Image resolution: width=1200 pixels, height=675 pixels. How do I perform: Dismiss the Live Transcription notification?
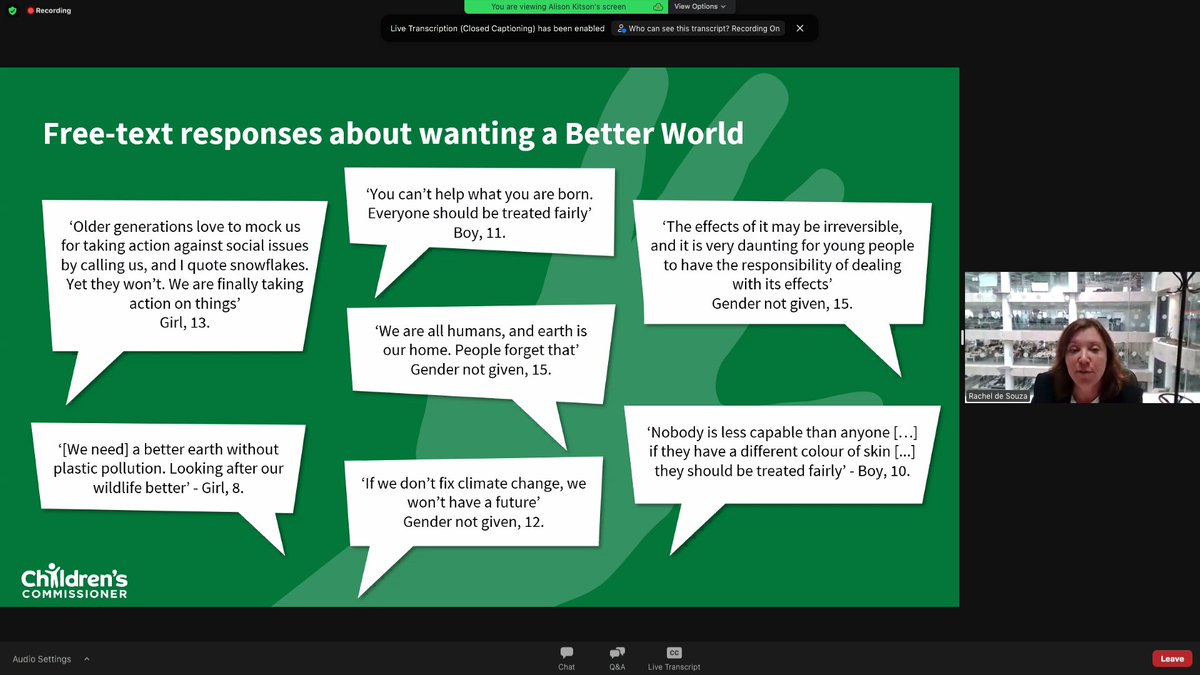[799, 28]
